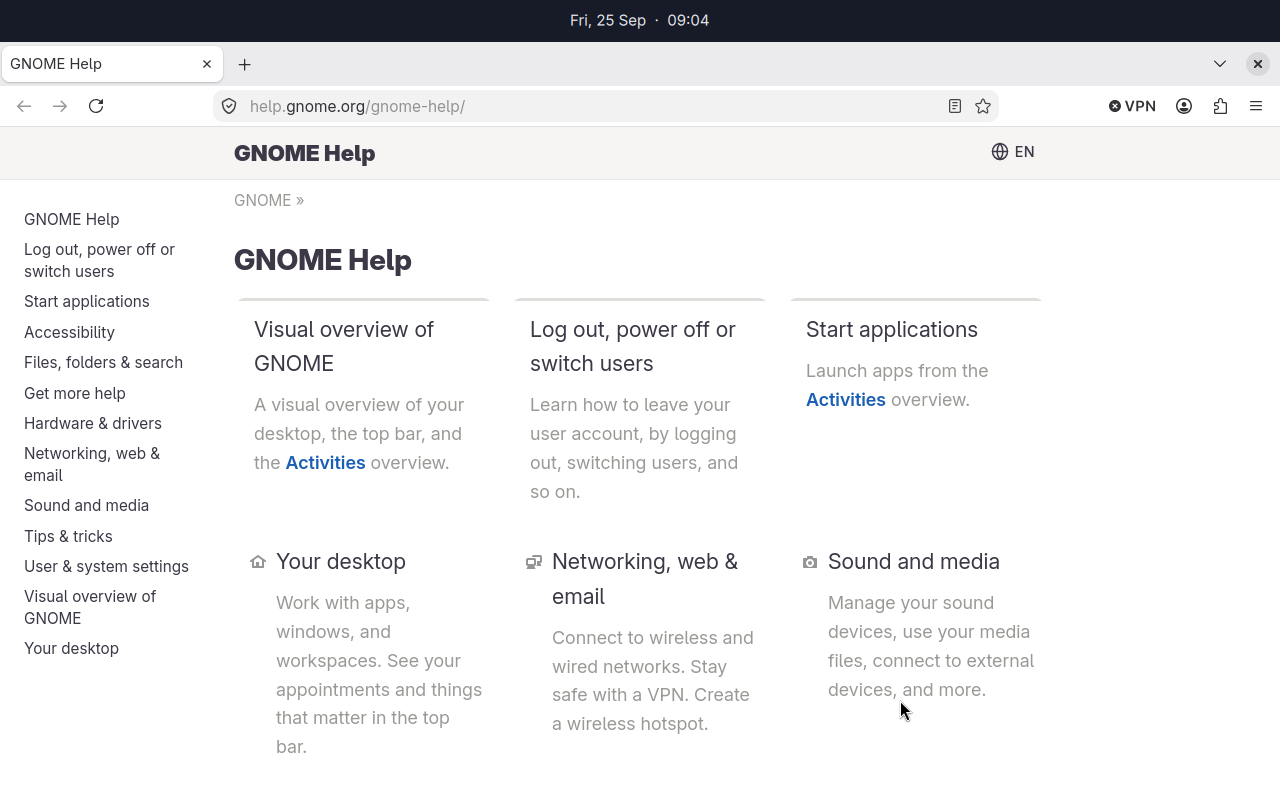Viewport: 1280px width, 800px height.
Task: Click the GNOME breadcrumb link
Action: (263, 200)
